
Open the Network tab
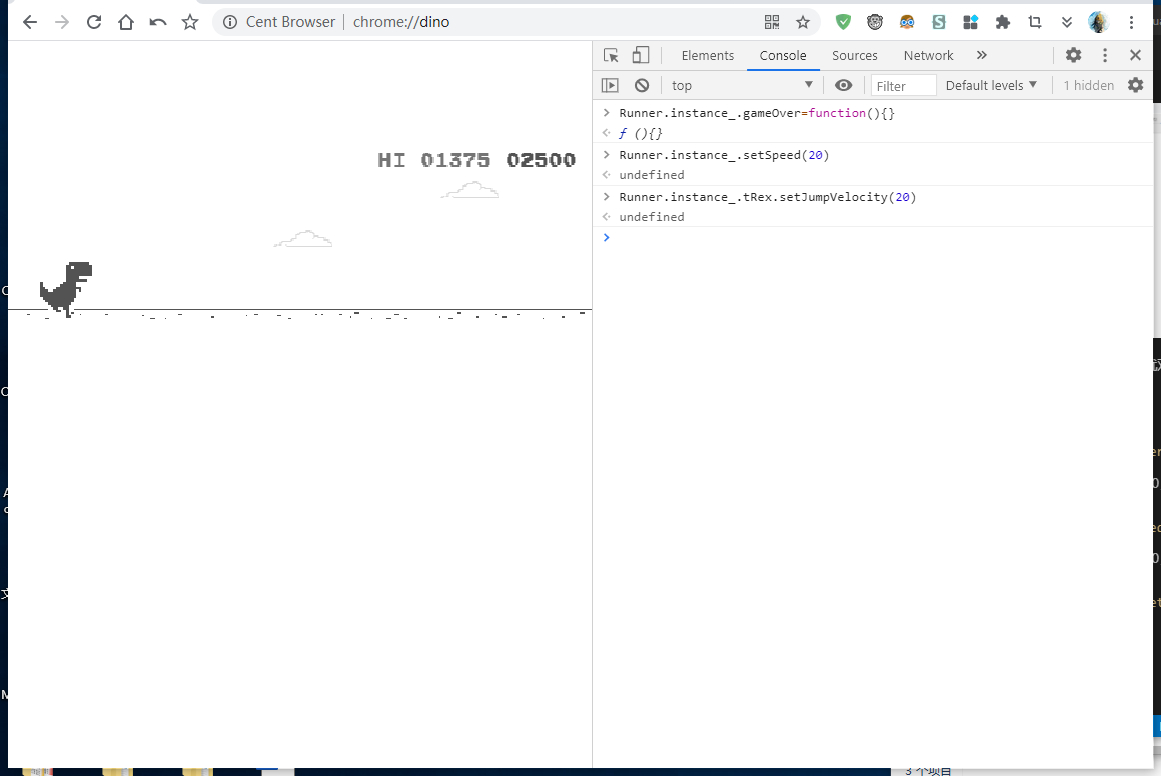click(928, 56)
